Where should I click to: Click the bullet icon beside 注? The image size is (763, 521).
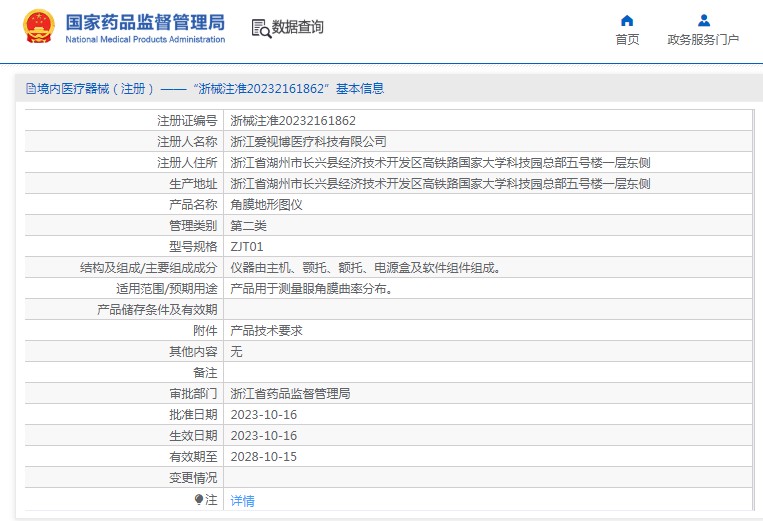tap(199, 499)
